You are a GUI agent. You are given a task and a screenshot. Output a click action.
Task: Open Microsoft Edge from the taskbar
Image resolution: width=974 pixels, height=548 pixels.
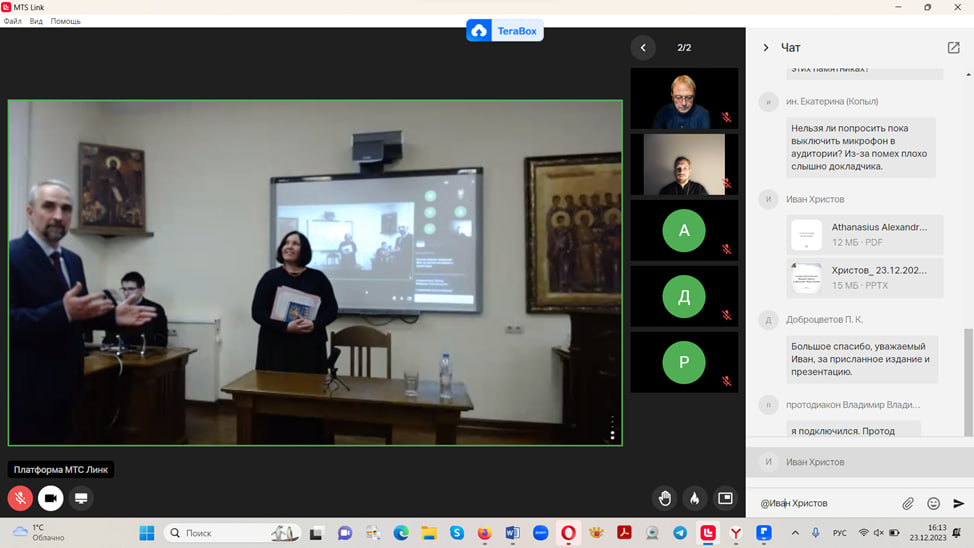click(x=401, y=533)
